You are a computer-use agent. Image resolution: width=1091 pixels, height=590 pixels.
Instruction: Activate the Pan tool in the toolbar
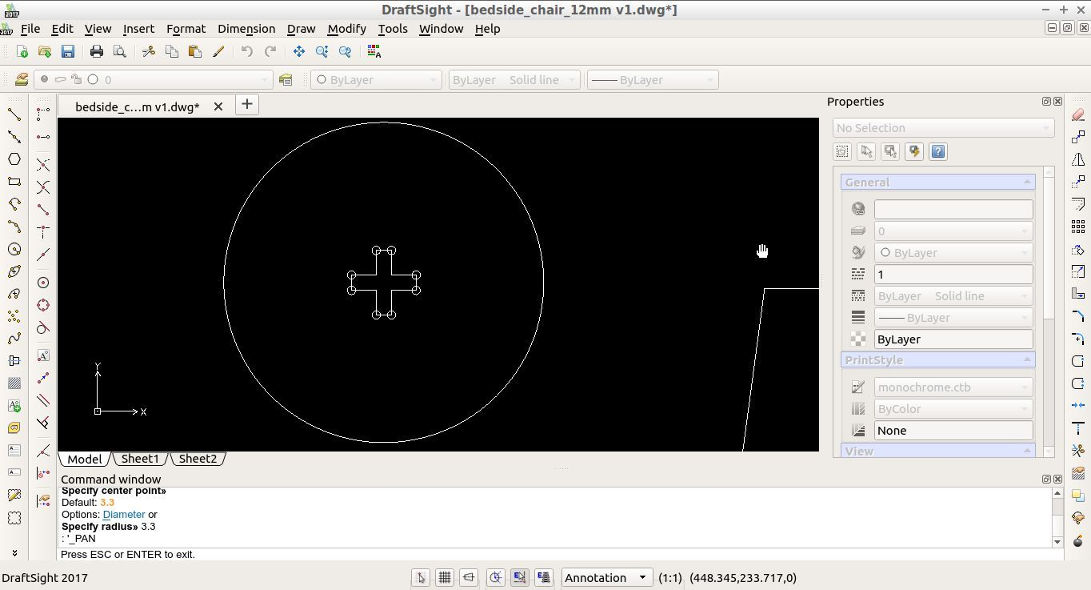pyautogui.click(x=298, y=51)
